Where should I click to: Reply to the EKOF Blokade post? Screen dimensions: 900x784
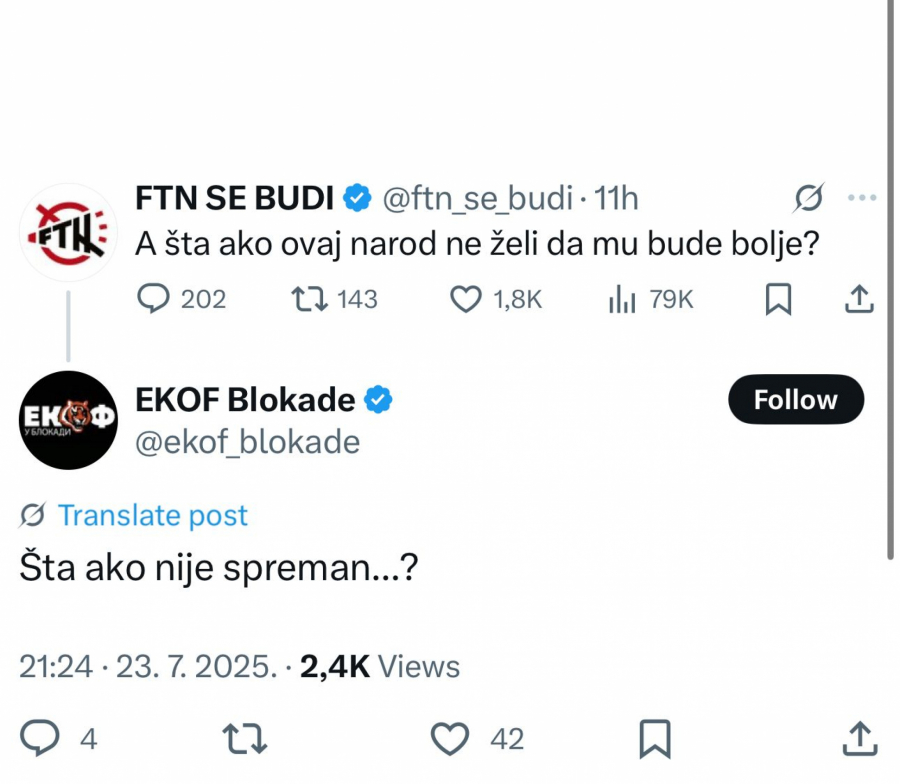(x=38, y=739)
